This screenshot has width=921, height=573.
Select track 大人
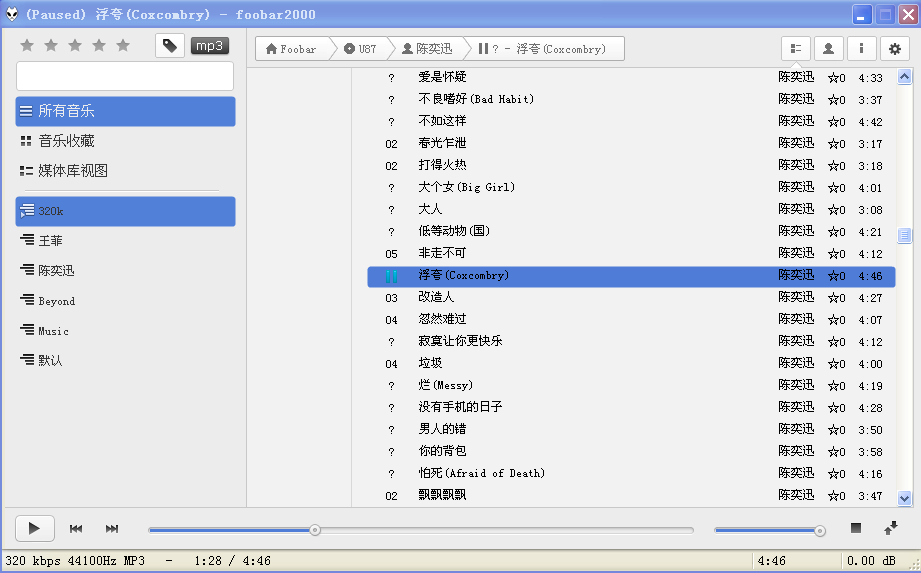tap(631, 210)
